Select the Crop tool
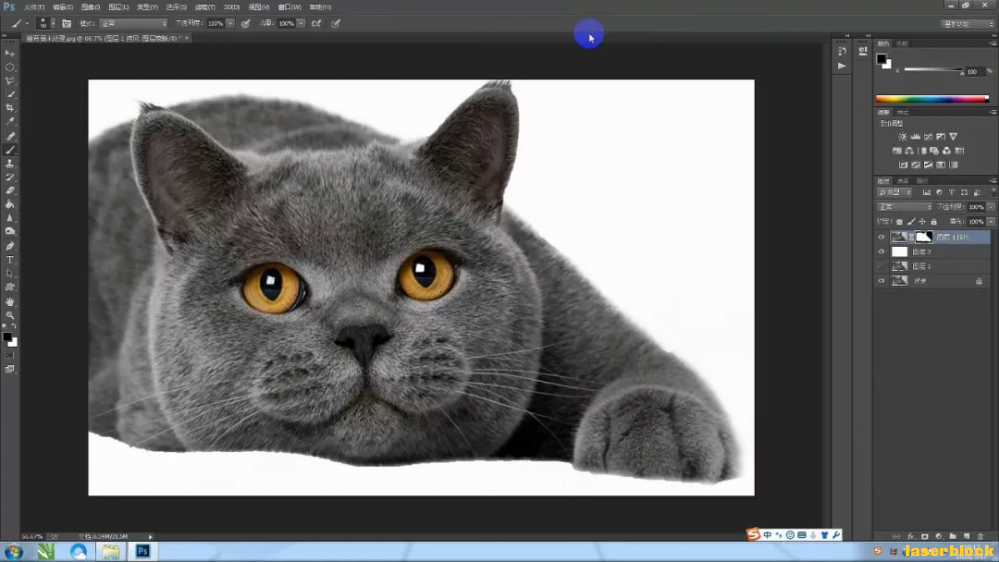 (10, 108)
